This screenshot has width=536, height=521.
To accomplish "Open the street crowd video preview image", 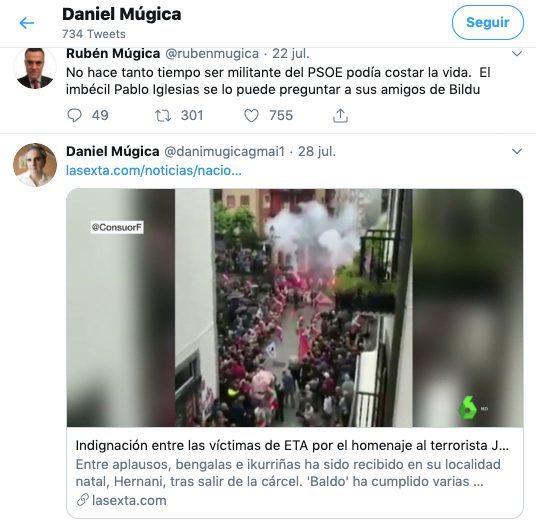I will (295, 307).
